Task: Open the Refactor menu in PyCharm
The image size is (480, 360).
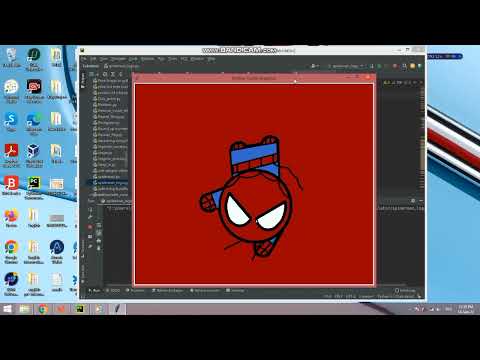Action: (x=147, y=59)
